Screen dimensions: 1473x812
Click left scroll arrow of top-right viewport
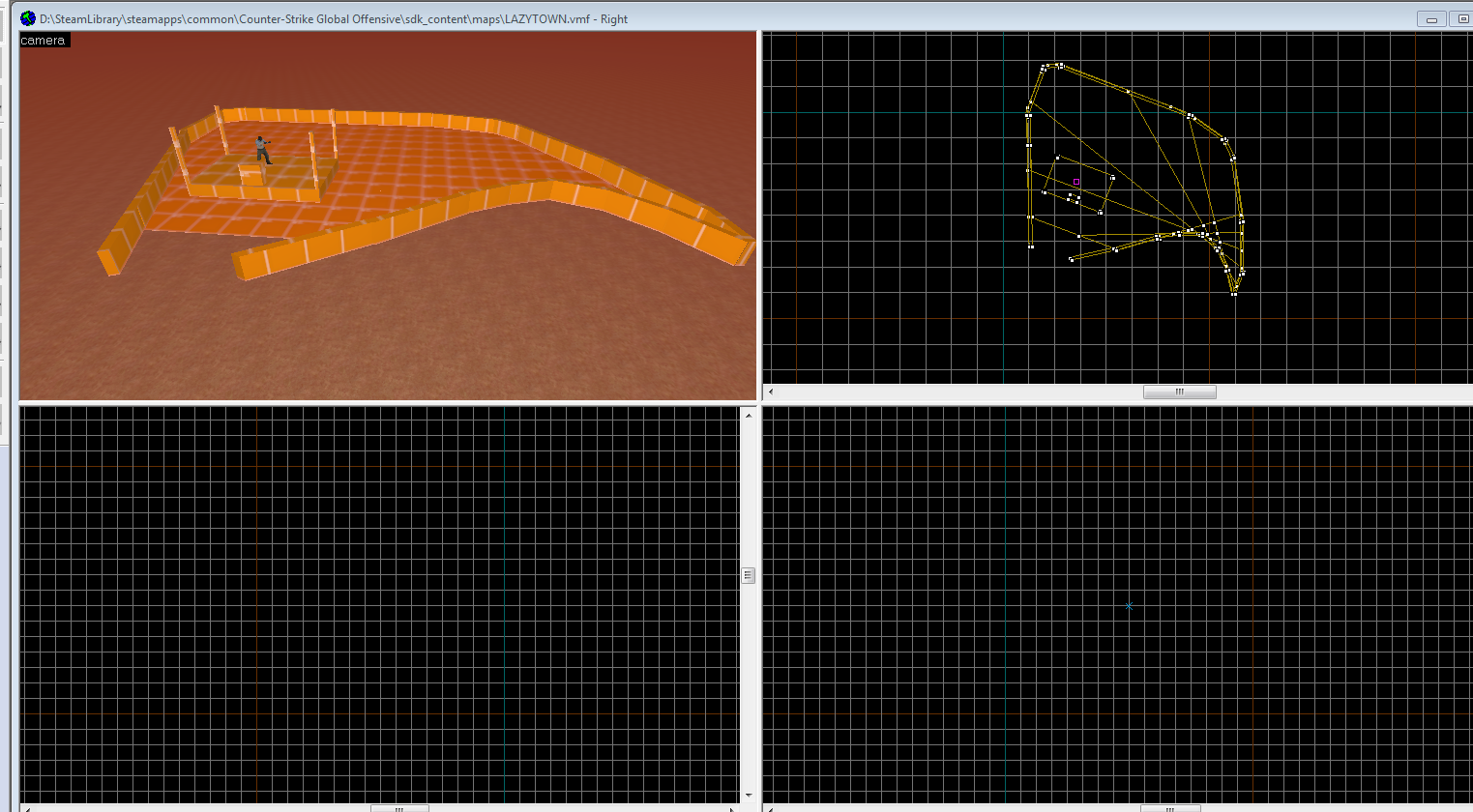(771, 392)
